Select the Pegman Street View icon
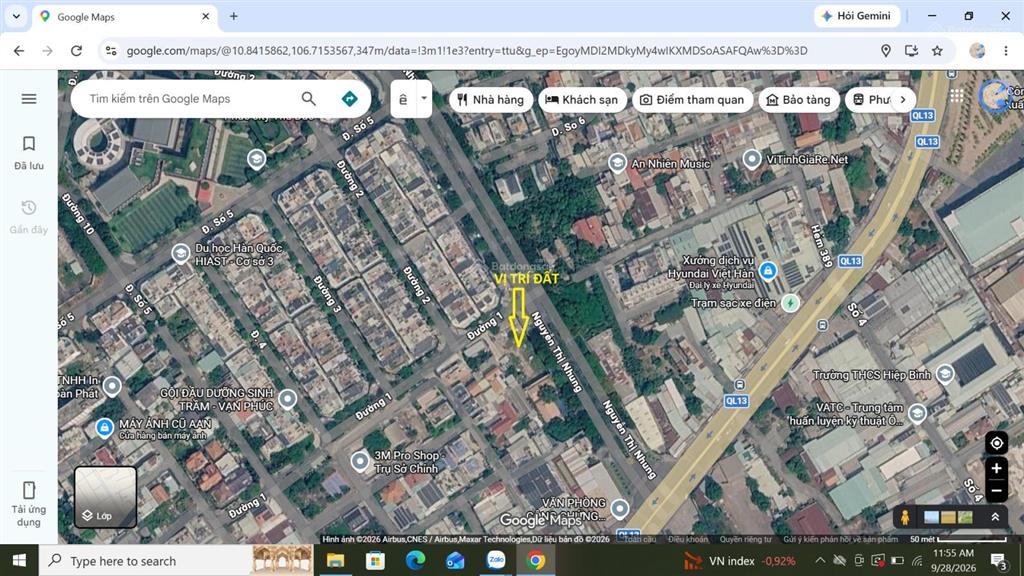Viewport: 1024px width, 576px height. tap(904, 518)
